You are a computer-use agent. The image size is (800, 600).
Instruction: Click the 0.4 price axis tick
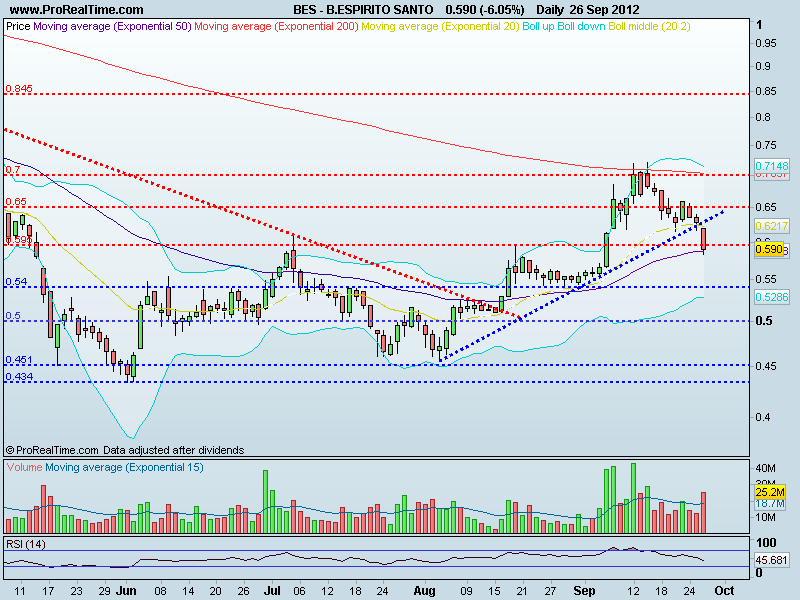click(763, 417)
